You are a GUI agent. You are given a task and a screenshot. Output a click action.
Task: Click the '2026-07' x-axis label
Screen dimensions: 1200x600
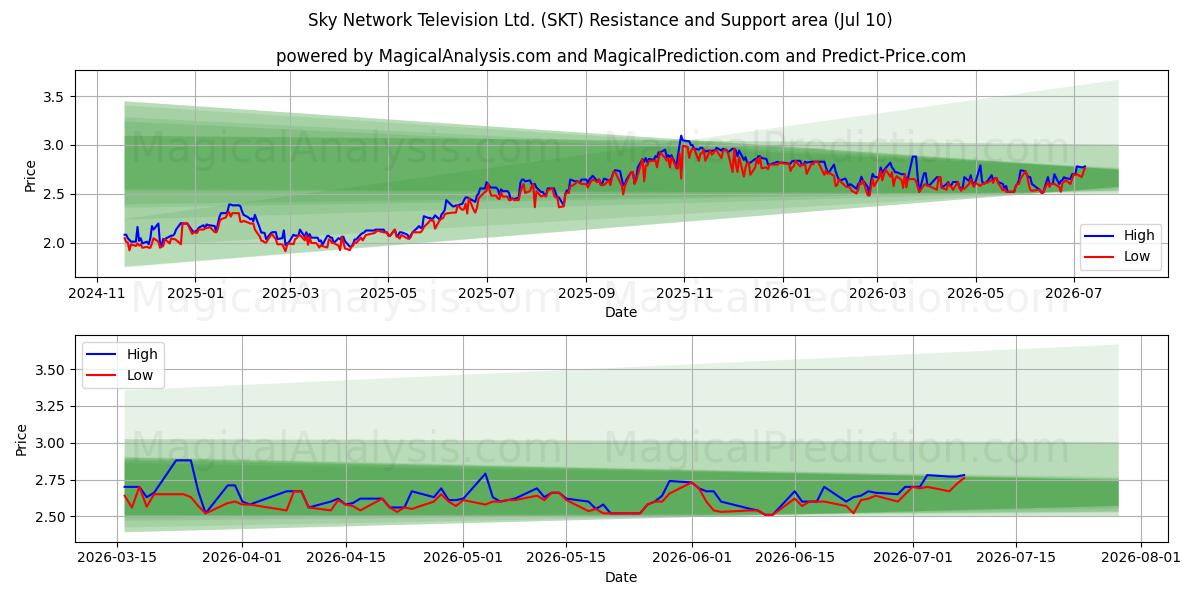1074,295
